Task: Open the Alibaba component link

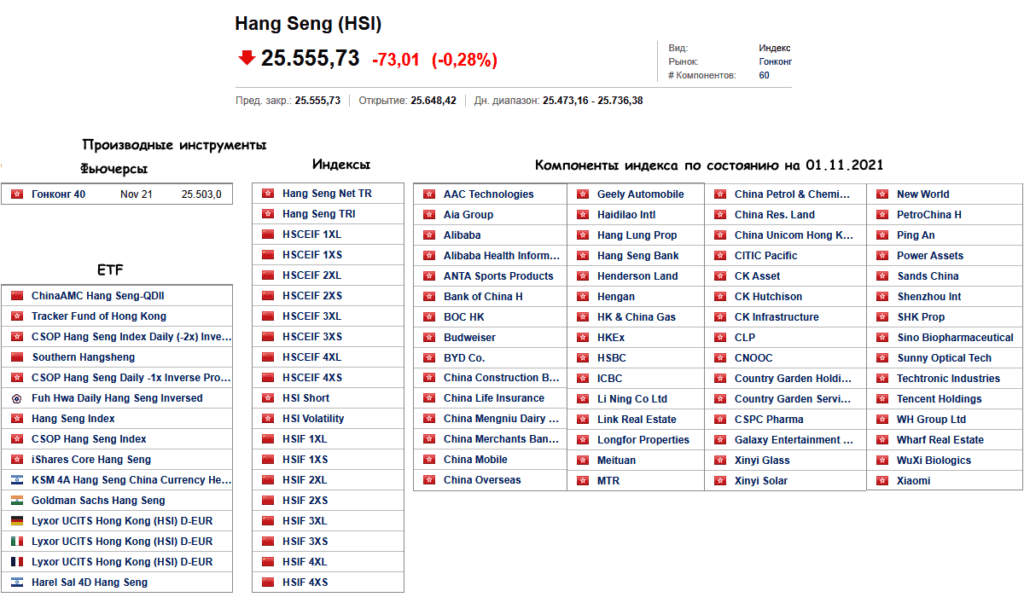Action: click(x=462, y=235)
